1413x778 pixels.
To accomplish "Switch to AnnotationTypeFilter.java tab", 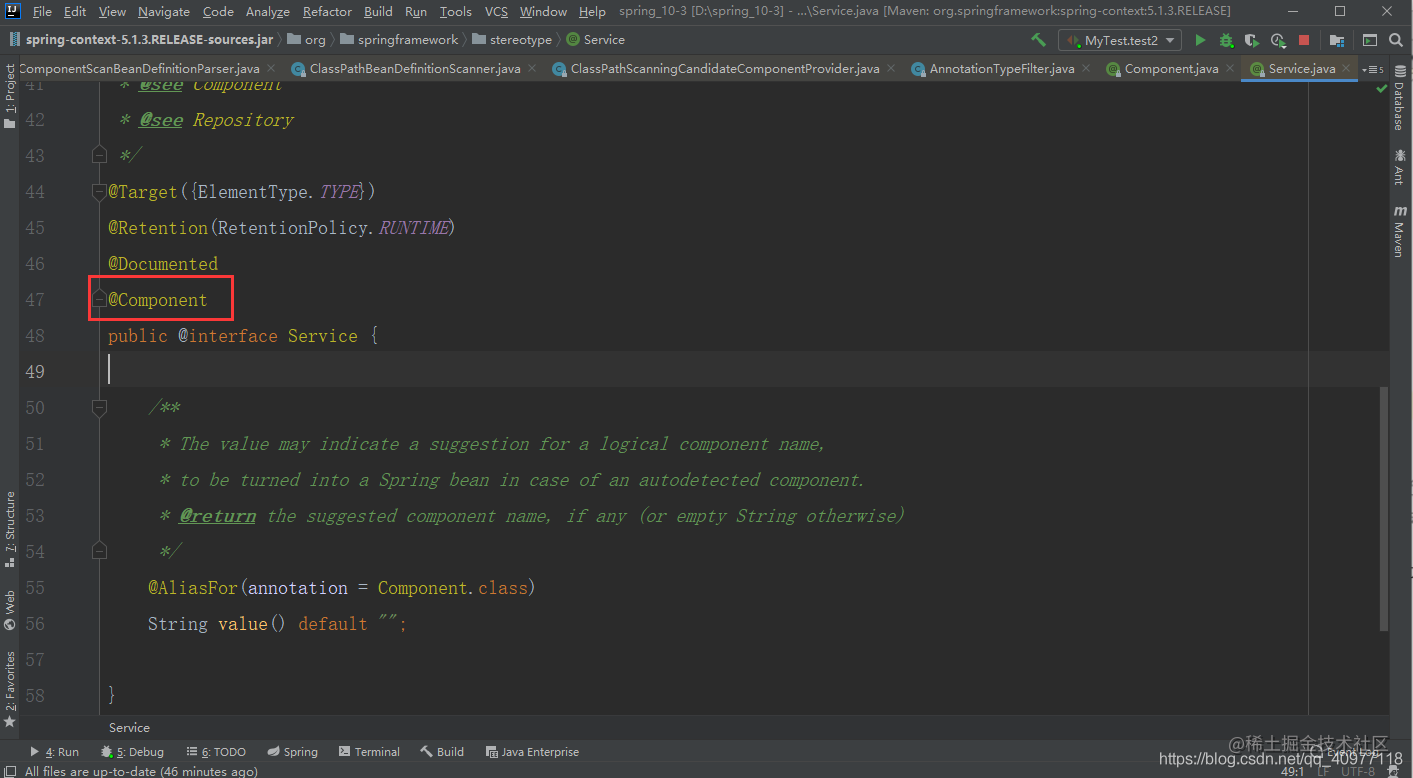I will pyautogui.click(x=1001, y=69).
